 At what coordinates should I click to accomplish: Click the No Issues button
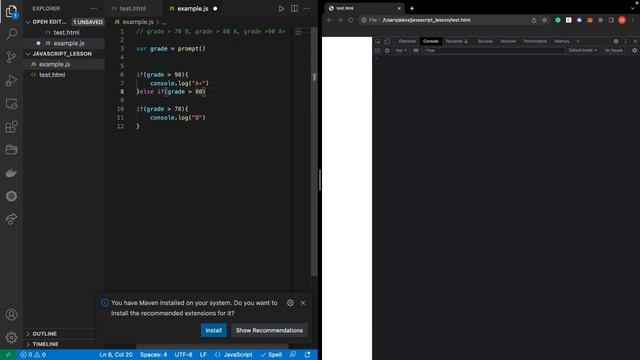coord(613,51)
